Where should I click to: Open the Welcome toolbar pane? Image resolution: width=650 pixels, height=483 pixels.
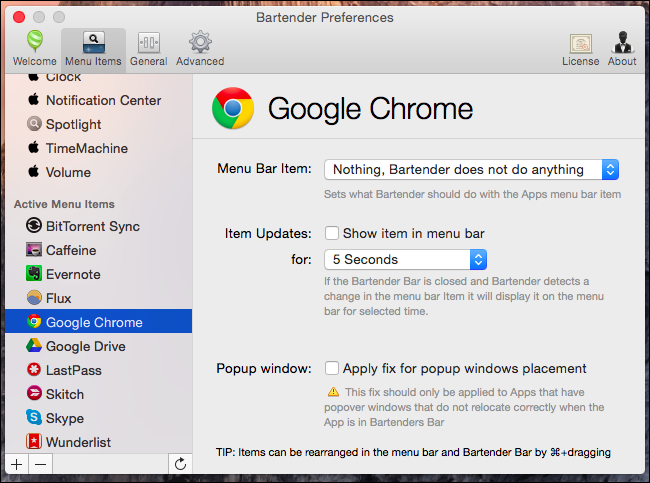click(34, 47)
